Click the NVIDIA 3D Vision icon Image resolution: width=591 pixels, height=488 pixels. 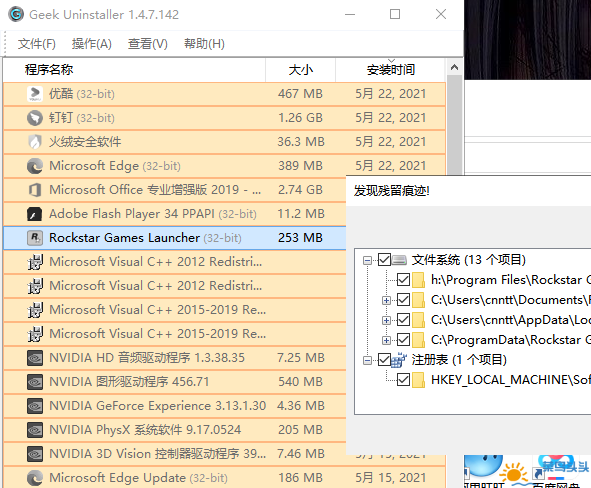pyautogui.click(x=35, y=454)
